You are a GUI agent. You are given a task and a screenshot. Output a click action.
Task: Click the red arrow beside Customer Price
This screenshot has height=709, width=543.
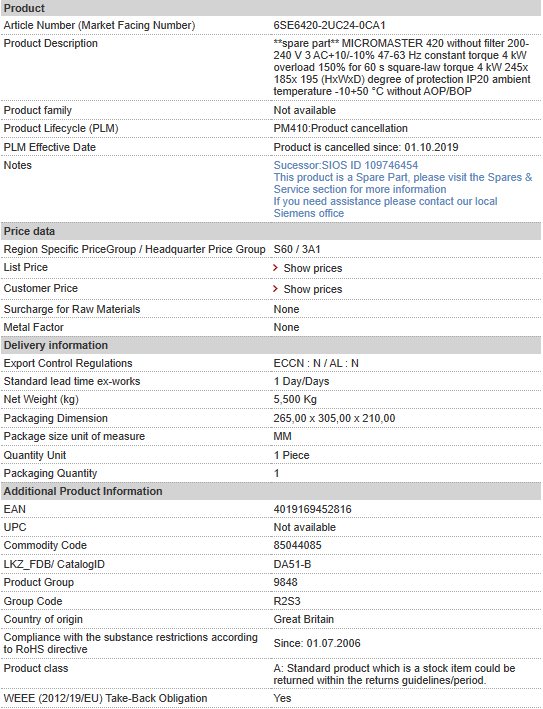click(x=275, y=288)
